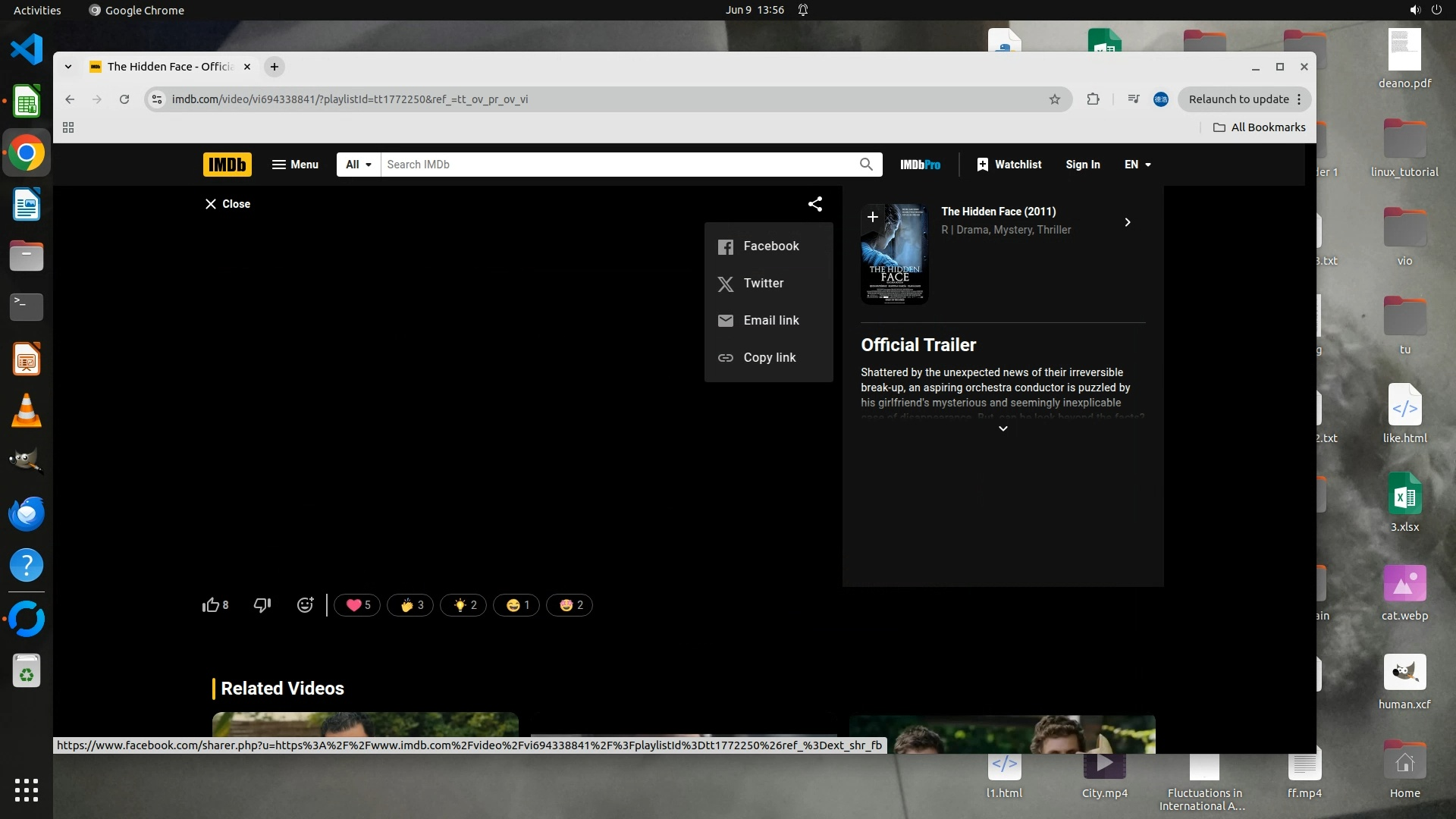
Task: Open the Chrome extensions puzzle icon
Action: pyautogui.click(x=1093, y=99)
